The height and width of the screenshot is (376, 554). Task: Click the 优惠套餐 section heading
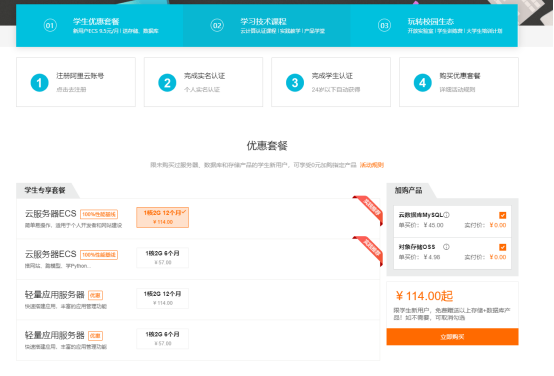click(267, 145)
